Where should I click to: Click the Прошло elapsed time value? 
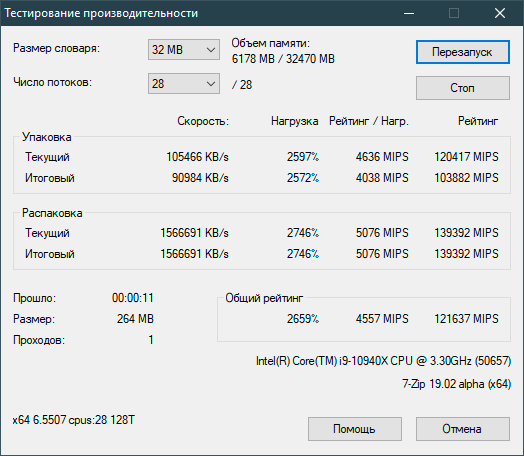[x=133, y=298]
